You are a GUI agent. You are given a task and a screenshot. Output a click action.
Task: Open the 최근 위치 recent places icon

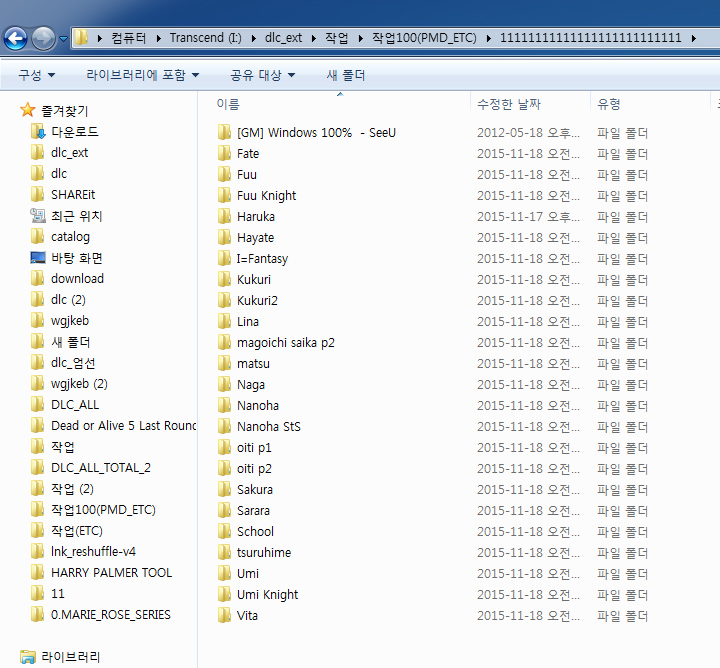(38, 216)
